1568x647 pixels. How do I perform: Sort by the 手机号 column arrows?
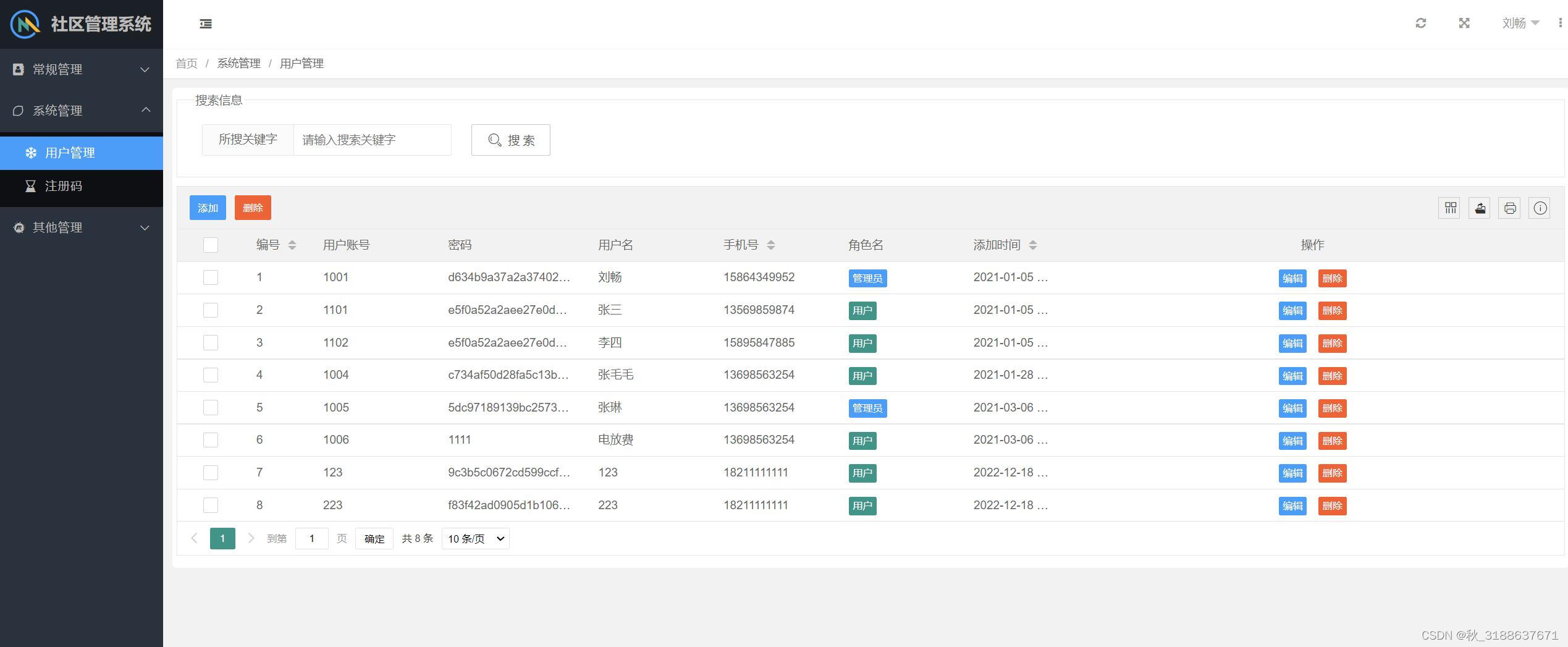pyautogui.click(x=771, y=245)
